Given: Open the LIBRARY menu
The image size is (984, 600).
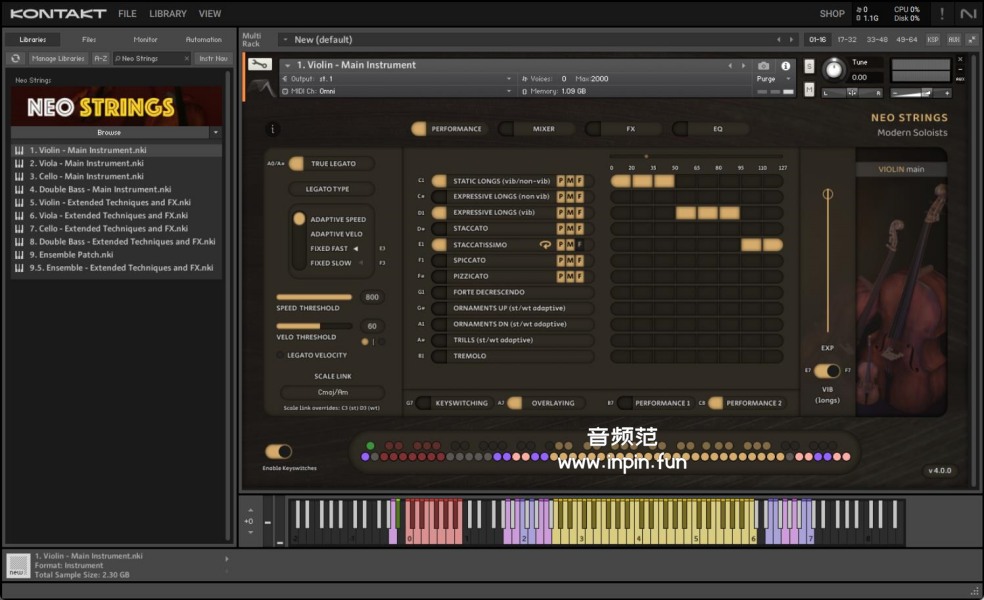Looking at the screenshot, I should 167,14.
